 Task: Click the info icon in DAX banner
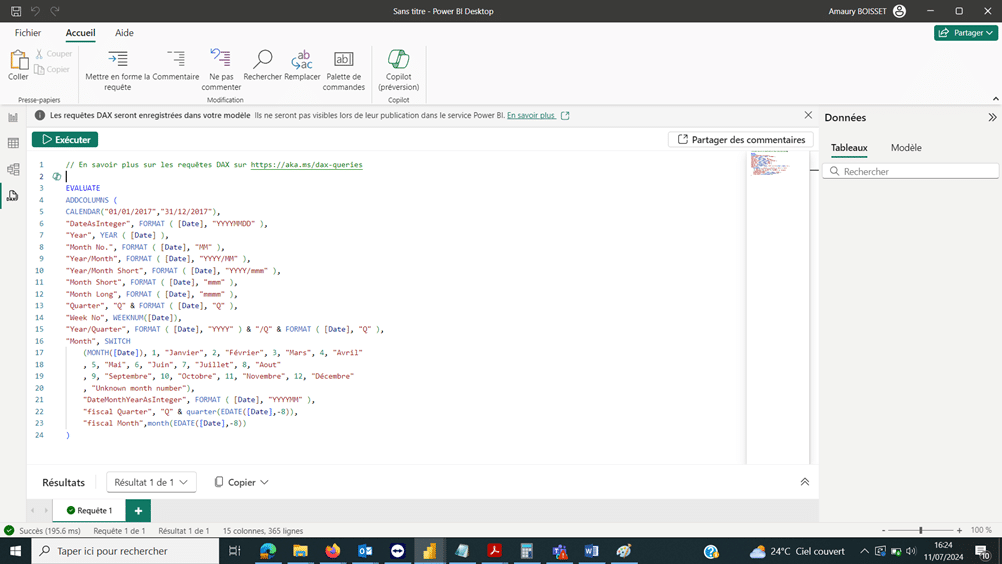pyautogui.click(x=40, y=116)
